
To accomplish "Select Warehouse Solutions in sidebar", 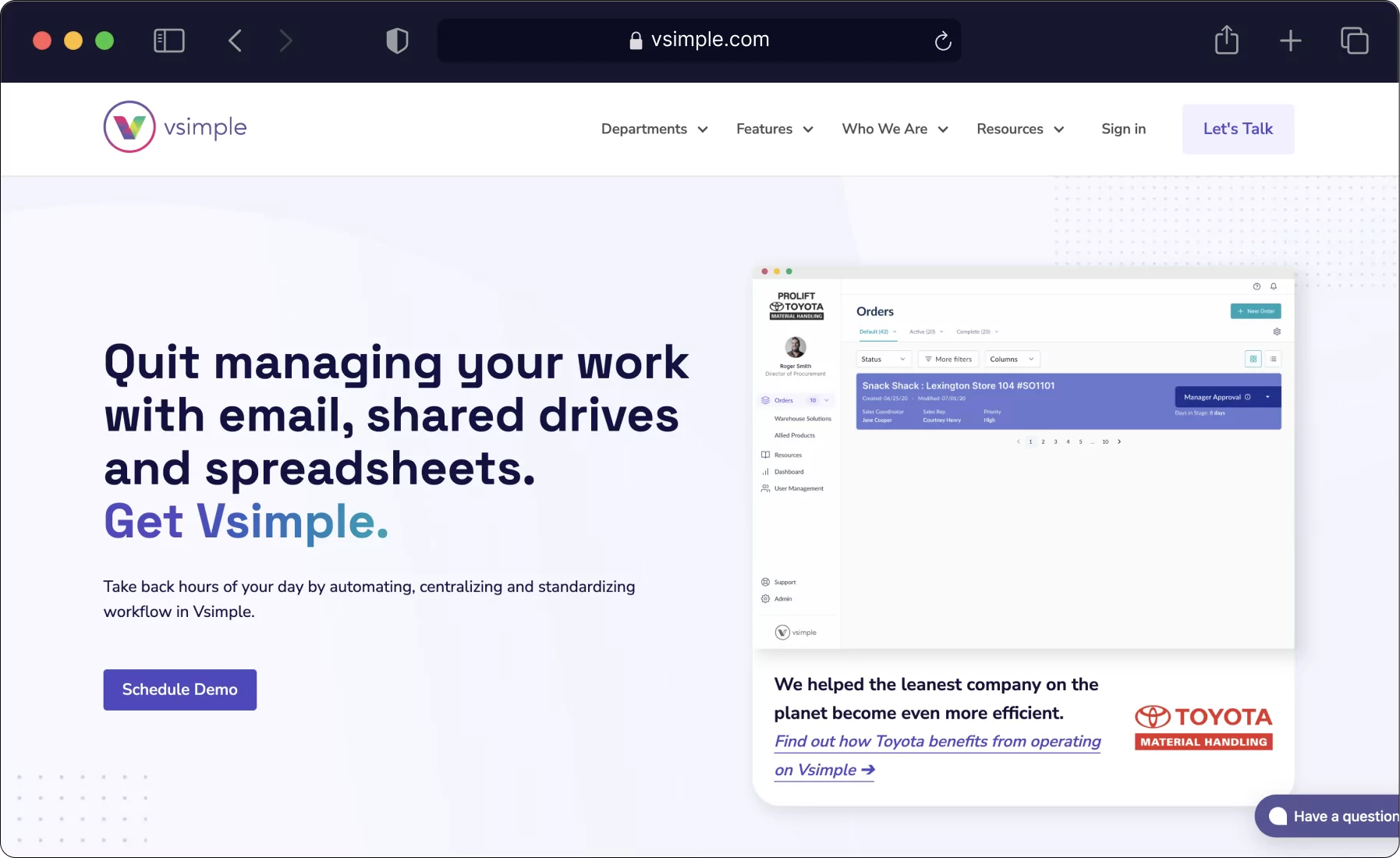I will coord(803,419).
